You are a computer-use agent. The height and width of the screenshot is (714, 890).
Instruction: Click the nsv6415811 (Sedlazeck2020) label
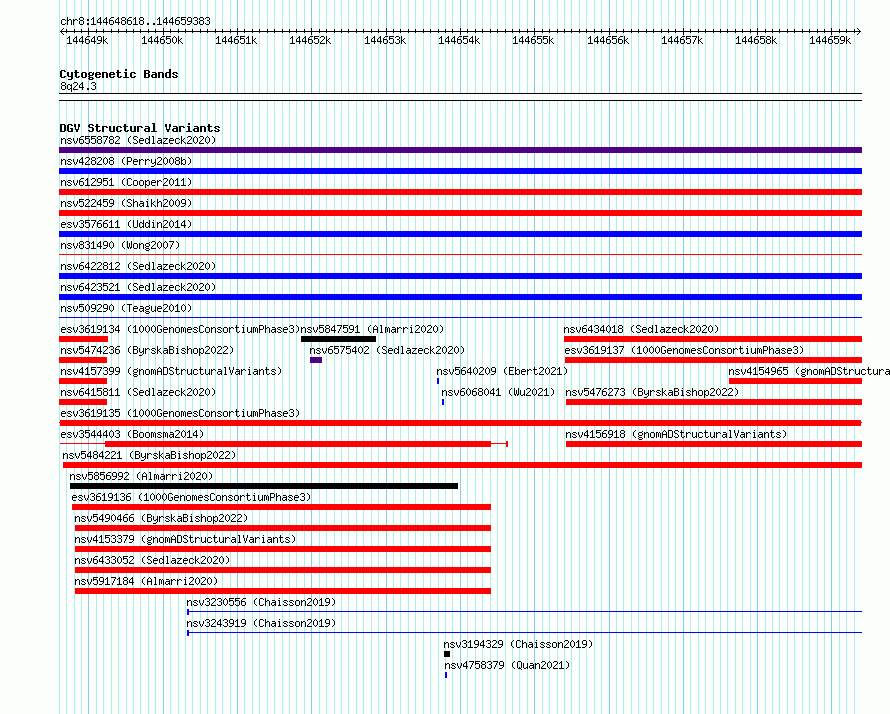(x=138, y=392)
